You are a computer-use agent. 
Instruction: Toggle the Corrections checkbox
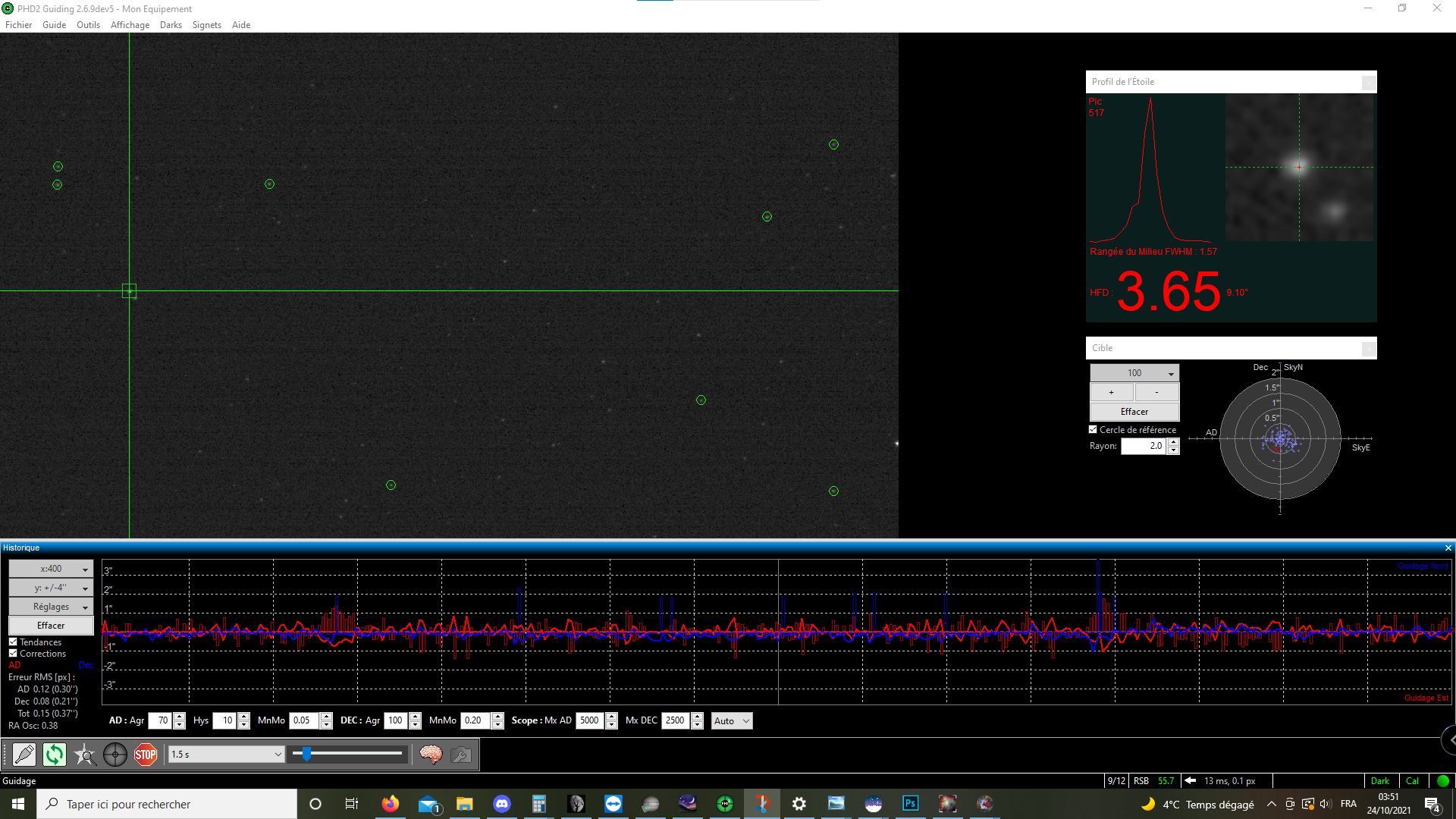coord(13,654)
